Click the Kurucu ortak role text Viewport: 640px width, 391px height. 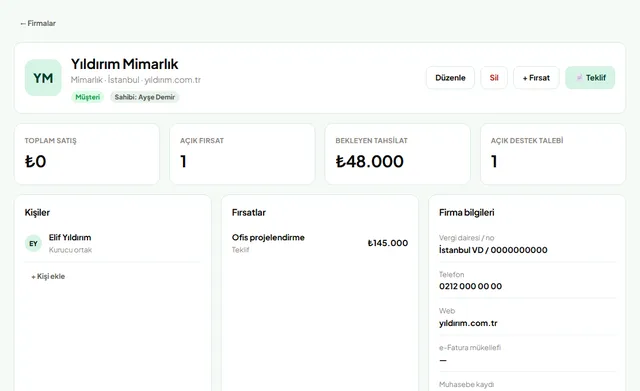tap(70, 250)
